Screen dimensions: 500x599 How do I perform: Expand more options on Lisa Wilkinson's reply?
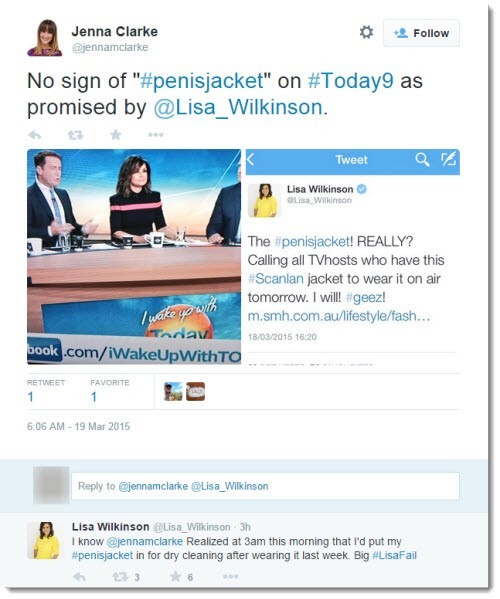(230, 576)
